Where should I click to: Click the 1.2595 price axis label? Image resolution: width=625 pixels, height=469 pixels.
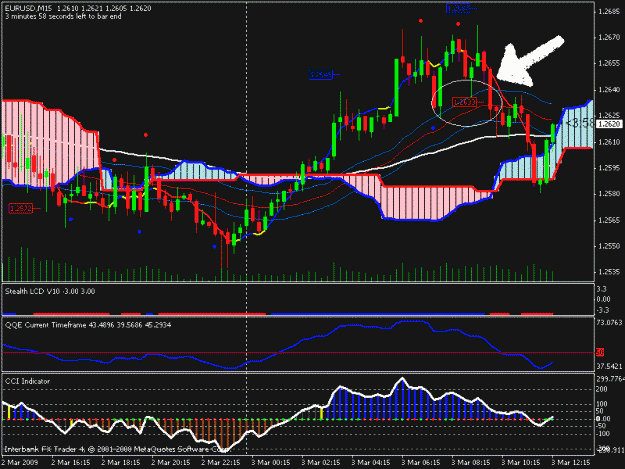(609, 168)
